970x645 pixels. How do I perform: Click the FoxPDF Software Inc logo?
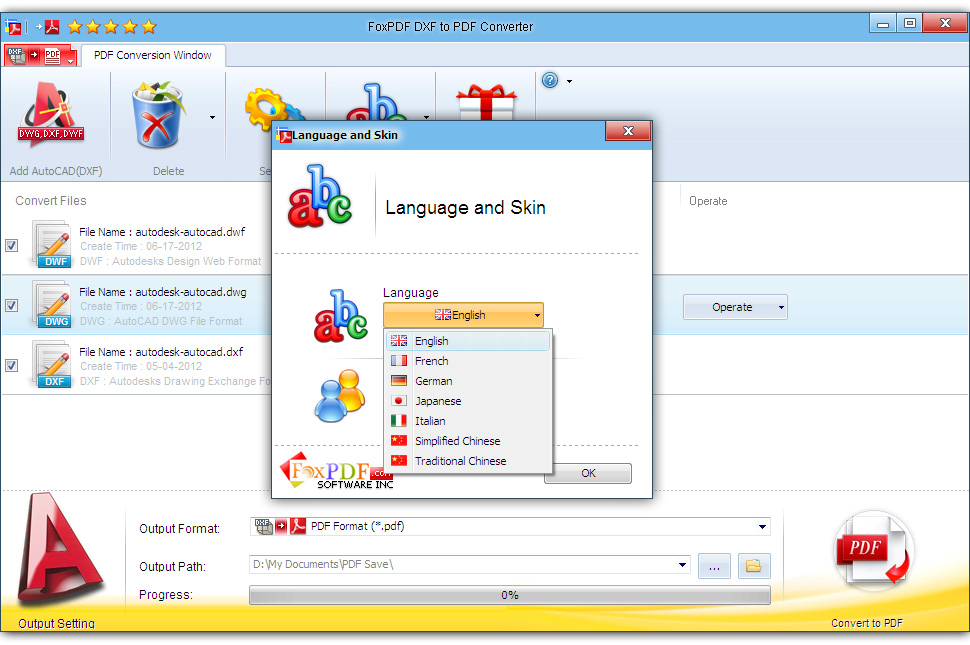336,472
